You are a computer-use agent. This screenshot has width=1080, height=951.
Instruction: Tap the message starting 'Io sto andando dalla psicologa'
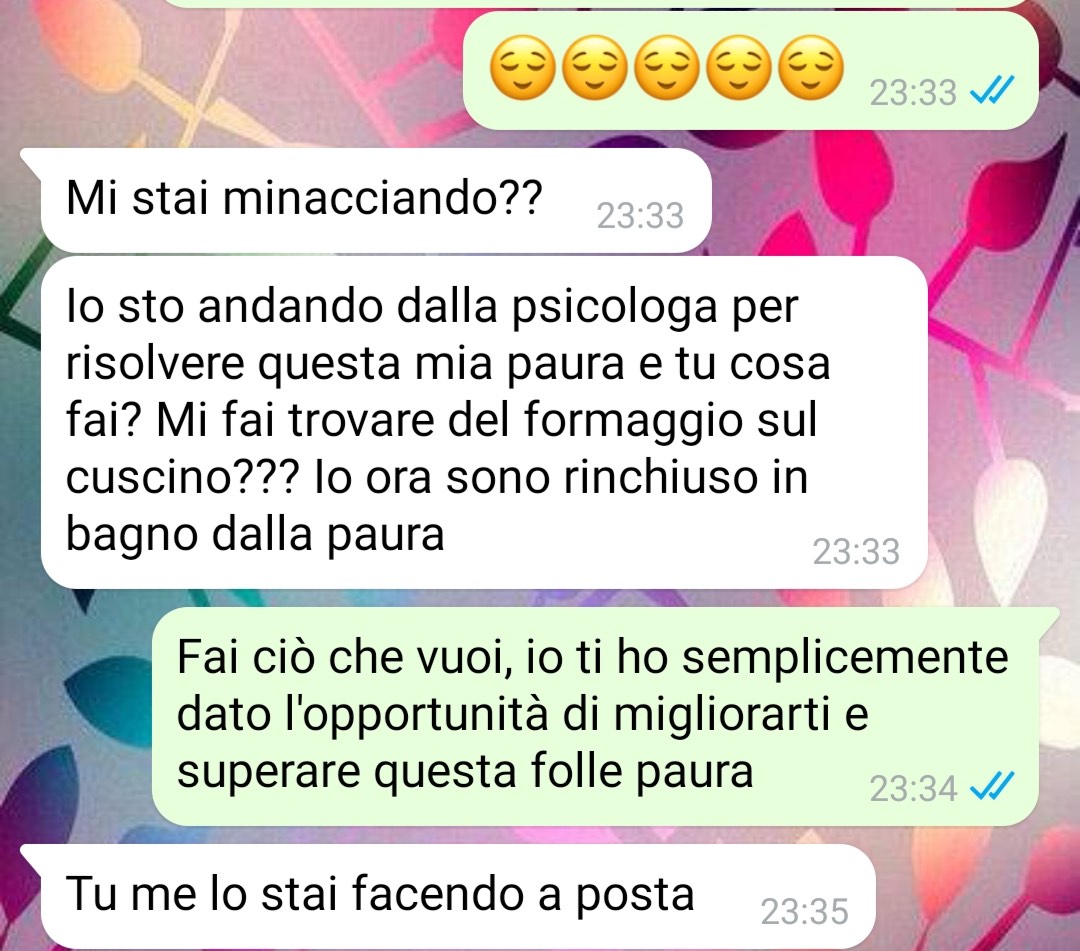(484, 422)
